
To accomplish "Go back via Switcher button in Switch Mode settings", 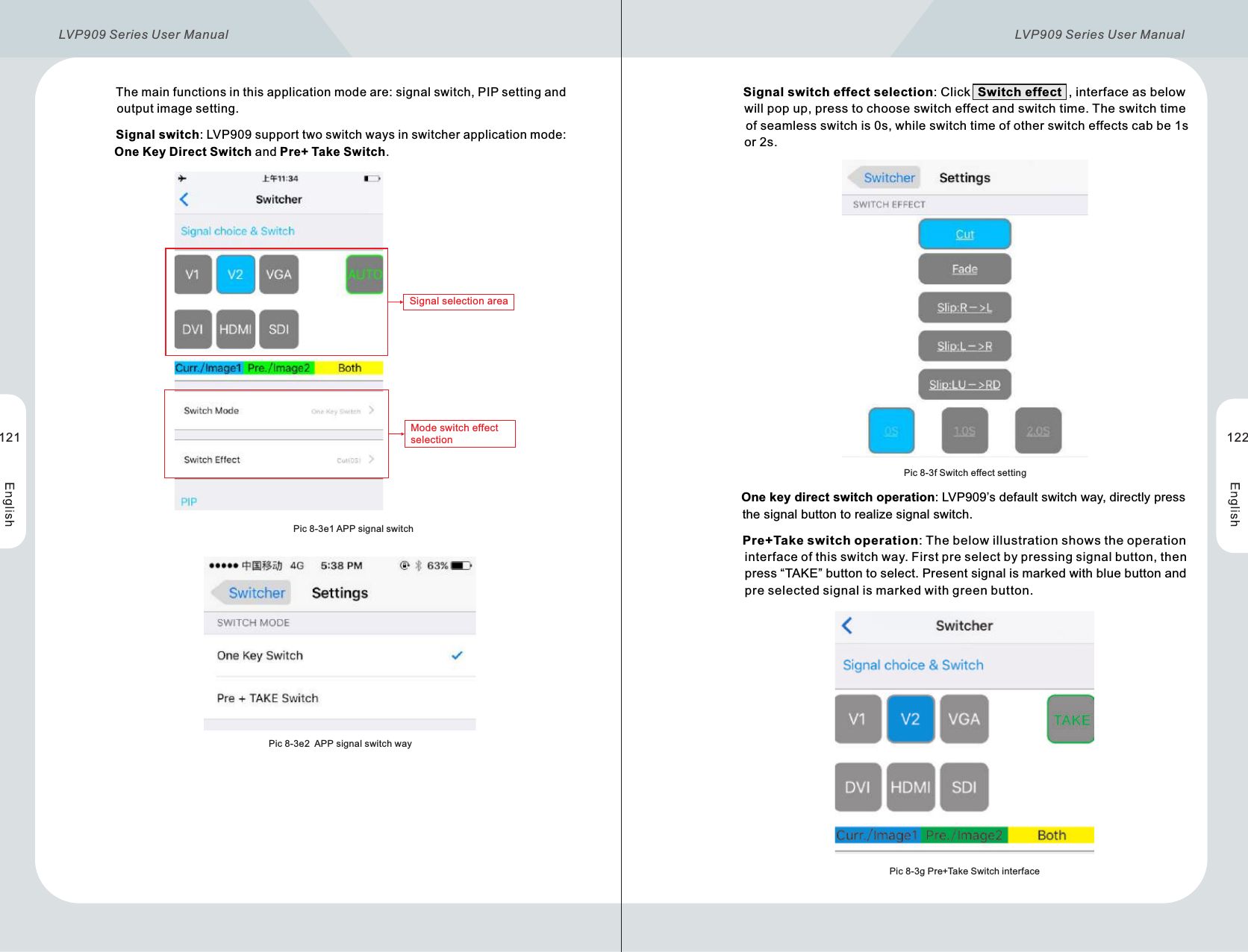I will coord(252,593).
